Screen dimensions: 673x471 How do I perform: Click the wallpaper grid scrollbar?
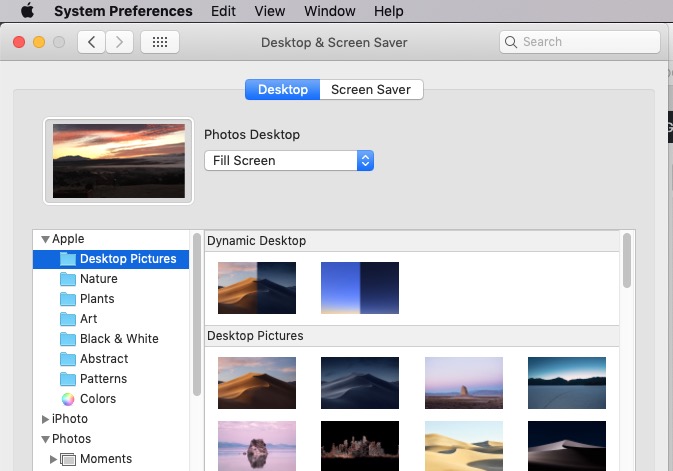[x=627, y=260]
